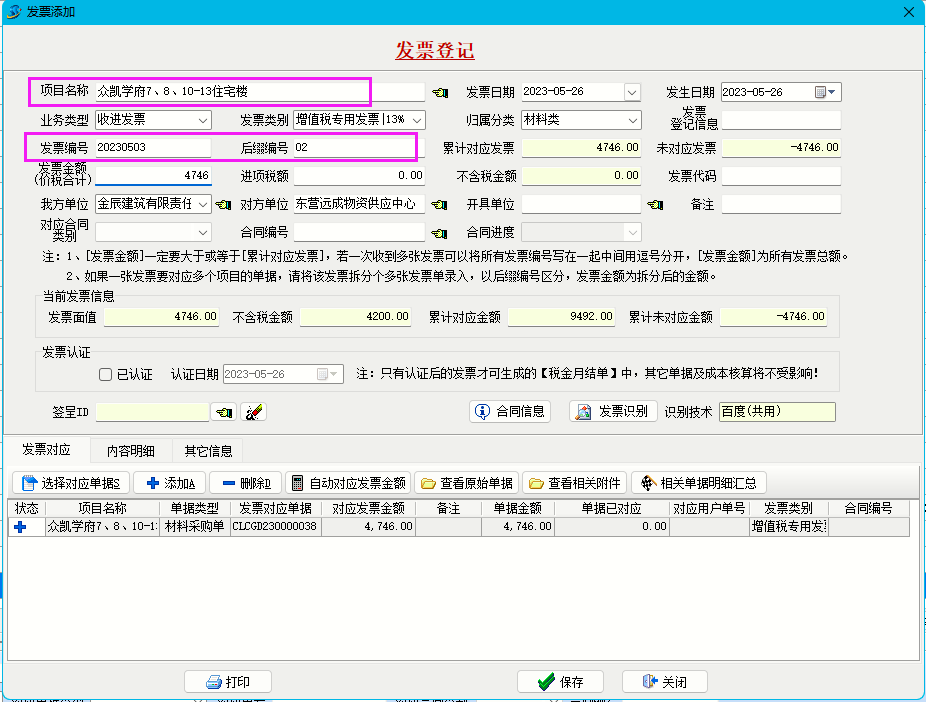The image size is (926, 702).
Task: Click the lookup icon beside 签呈ID field
Action: pyautogui.click(x=224, y=412)
